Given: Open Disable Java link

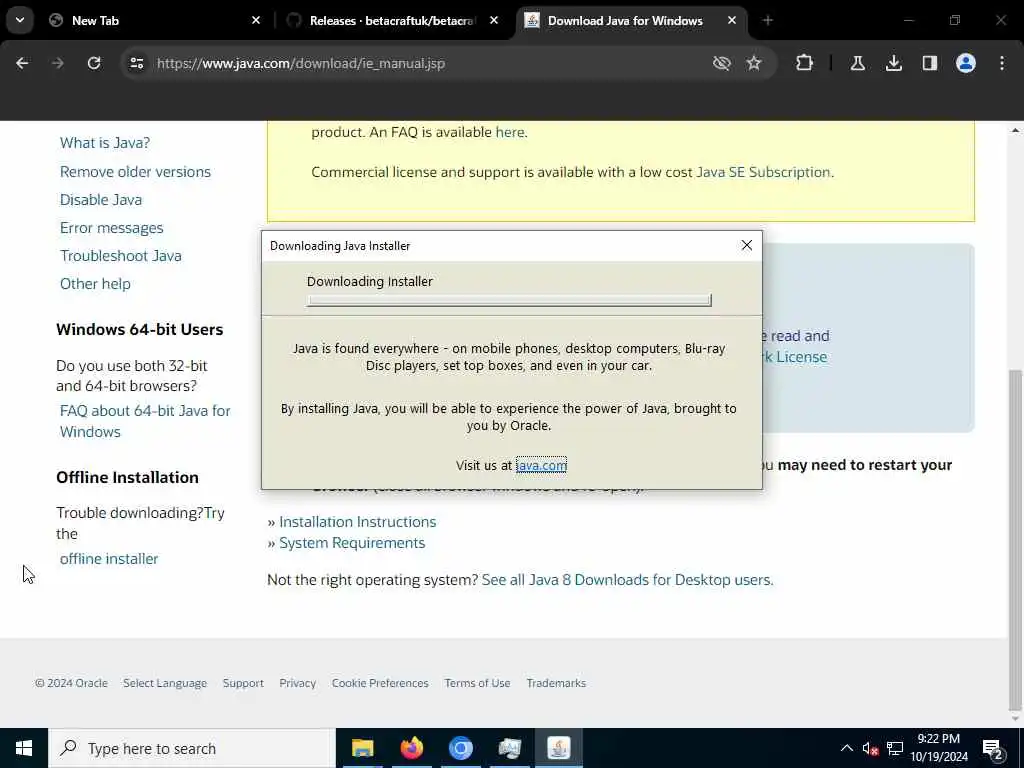Looking at the screenshot, I should point(101,200).
